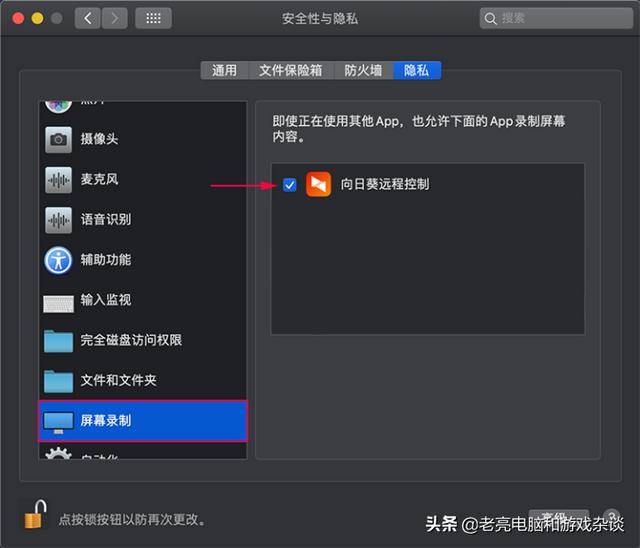This screenshot has height=548, width=640.
Task: Choose 完全磁盘访问权限 in the list
Action: point(131,340)
